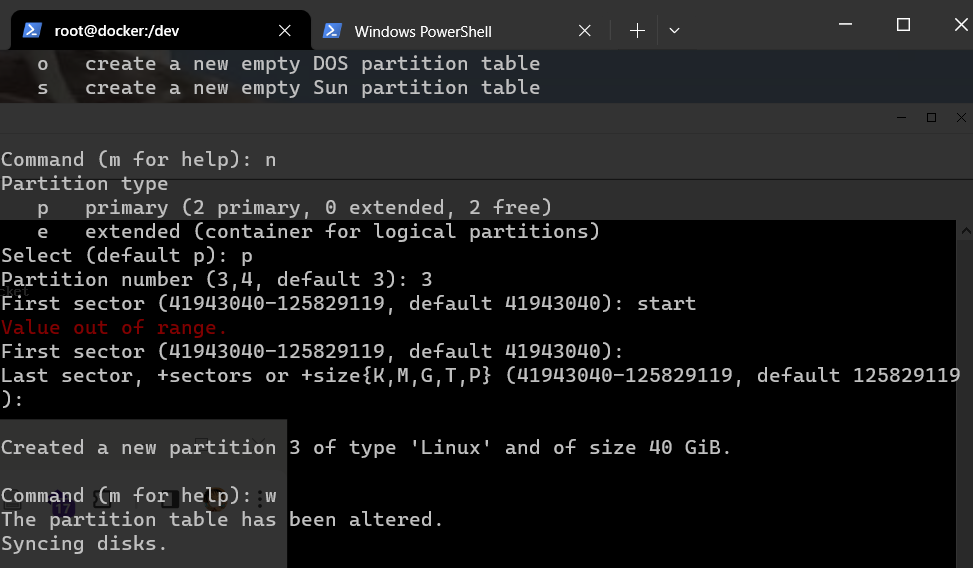
Task: Close the Windows PowerShell tab
Action: click(x=586, y=31)
